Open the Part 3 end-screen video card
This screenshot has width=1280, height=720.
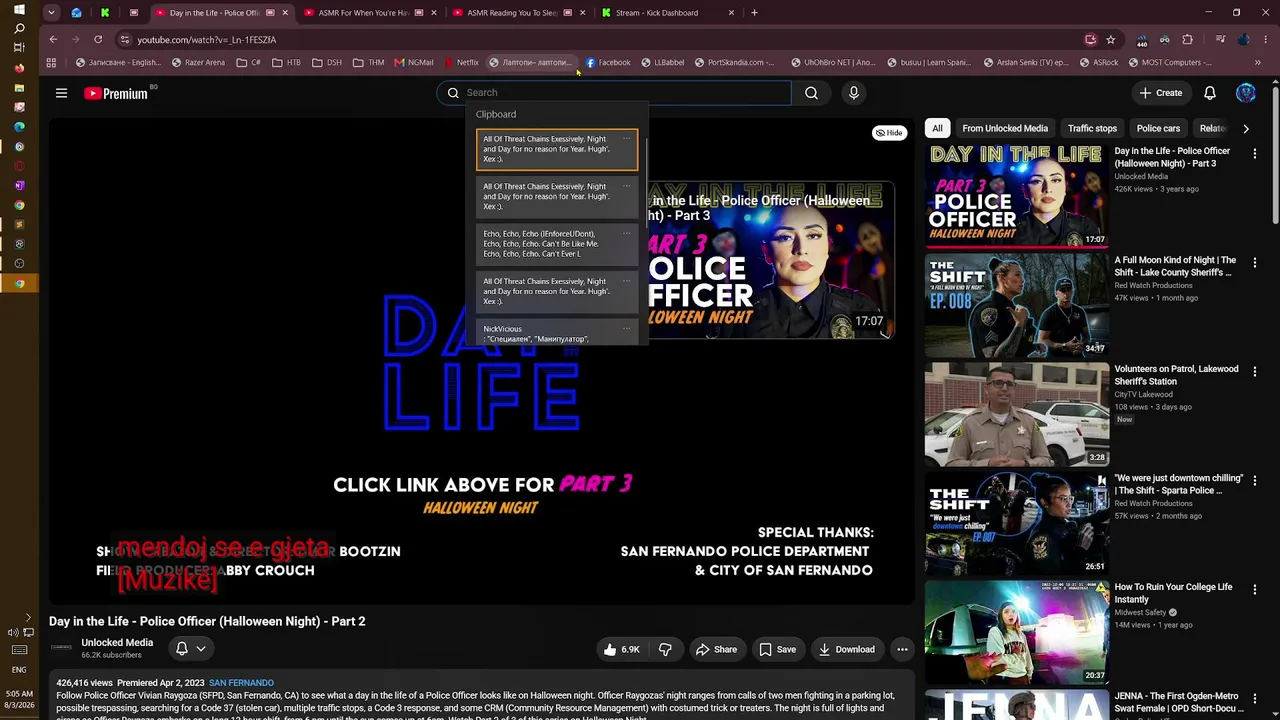(771, 260)
